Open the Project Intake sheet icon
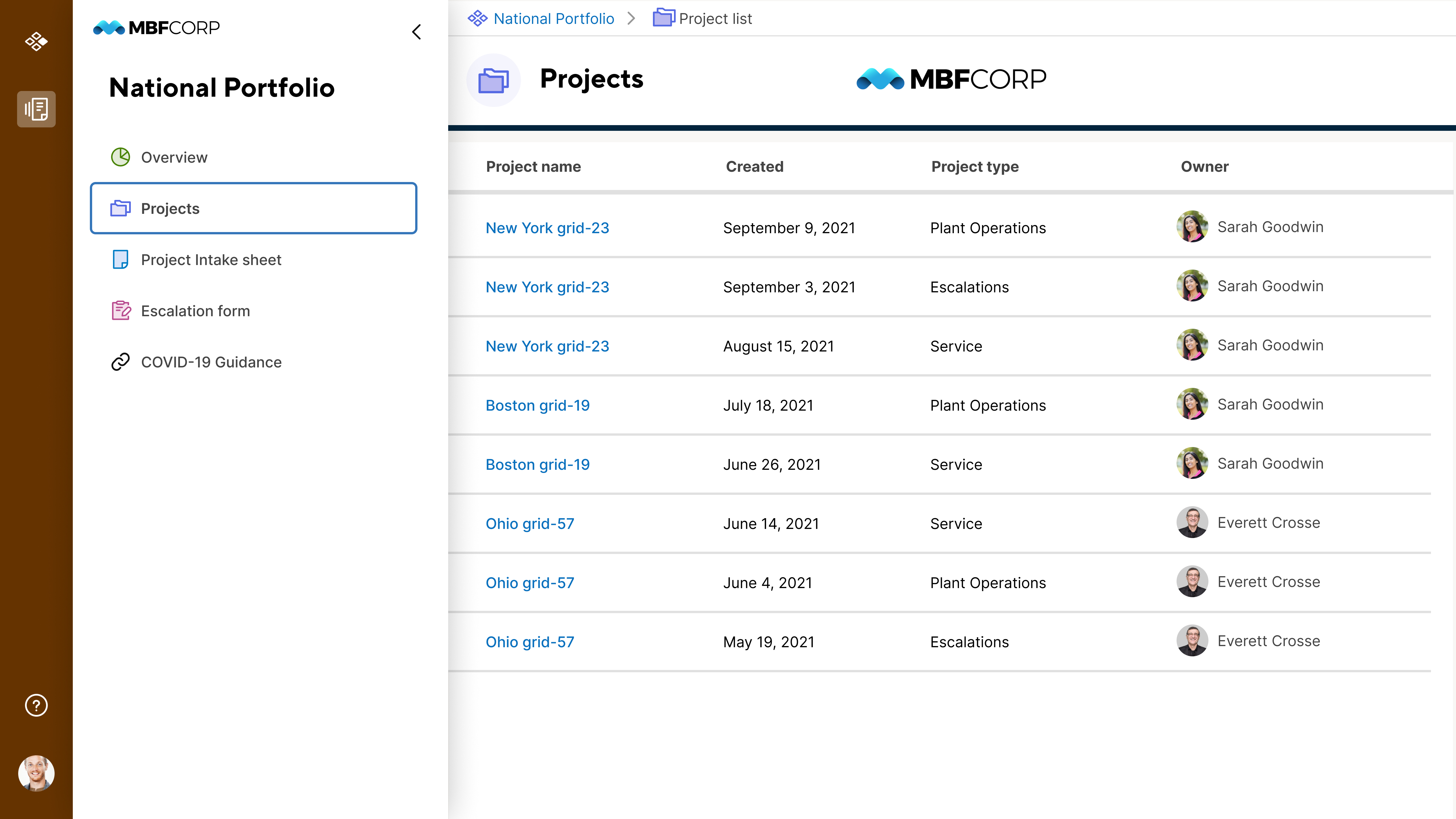 [x=120, y=260]
